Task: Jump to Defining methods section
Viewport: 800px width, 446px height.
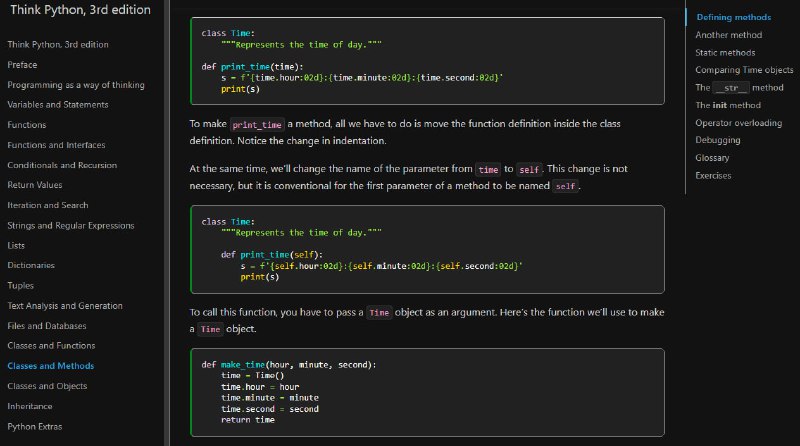Action: [734, 17]
